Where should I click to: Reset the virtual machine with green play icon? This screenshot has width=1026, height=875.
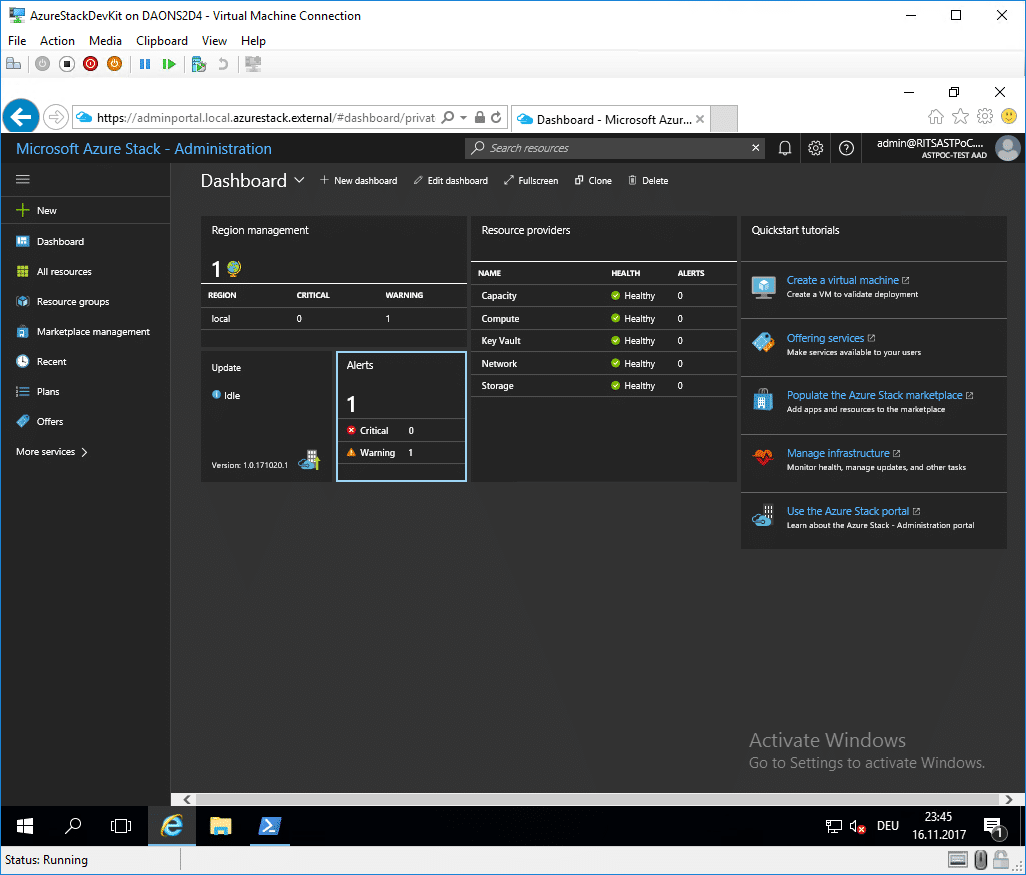(x=169, y=64)
